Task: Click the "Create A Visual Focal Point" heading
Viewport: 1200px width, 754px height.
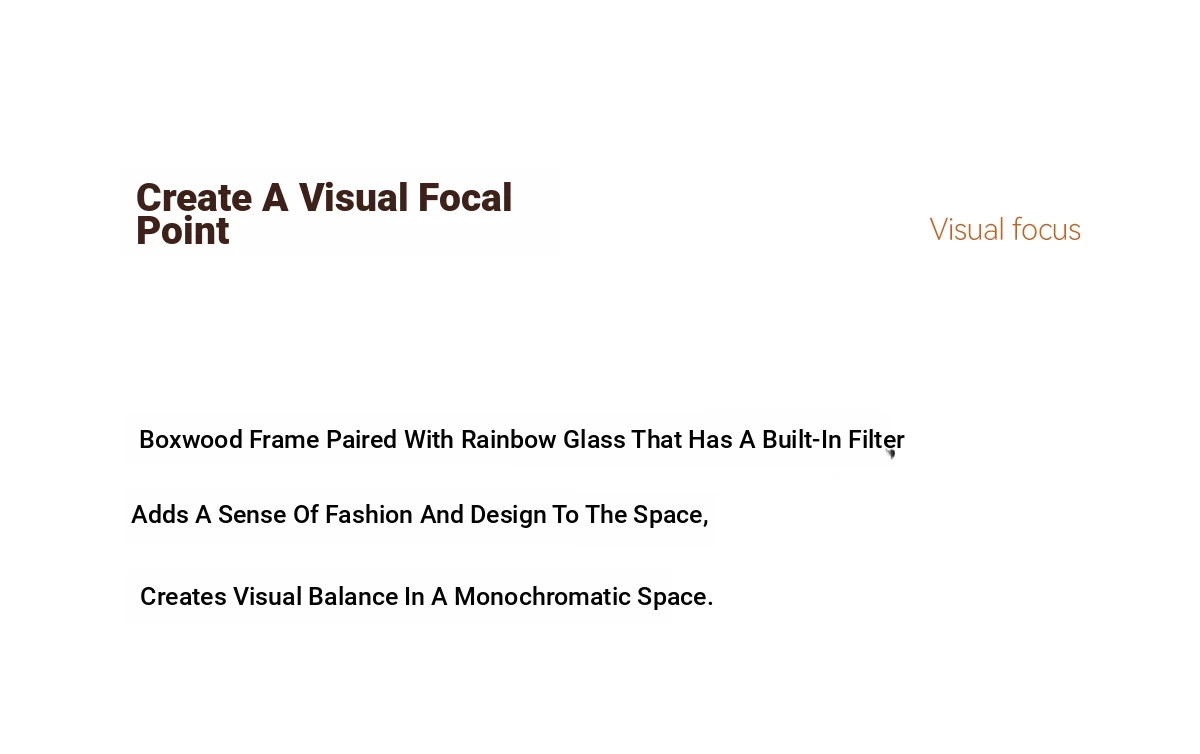Action: (x=324, y=214)
